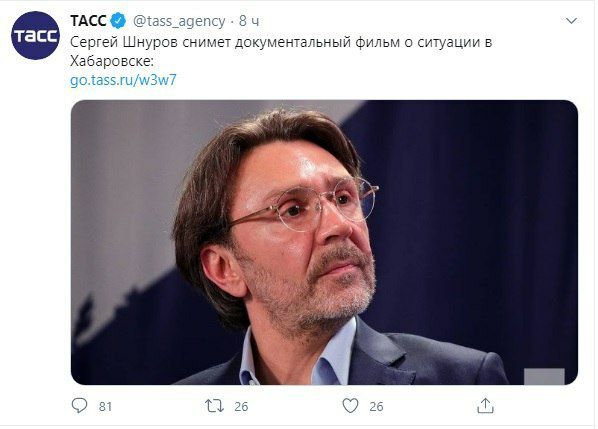Open the TASS round profile avatar

point(35,35)
